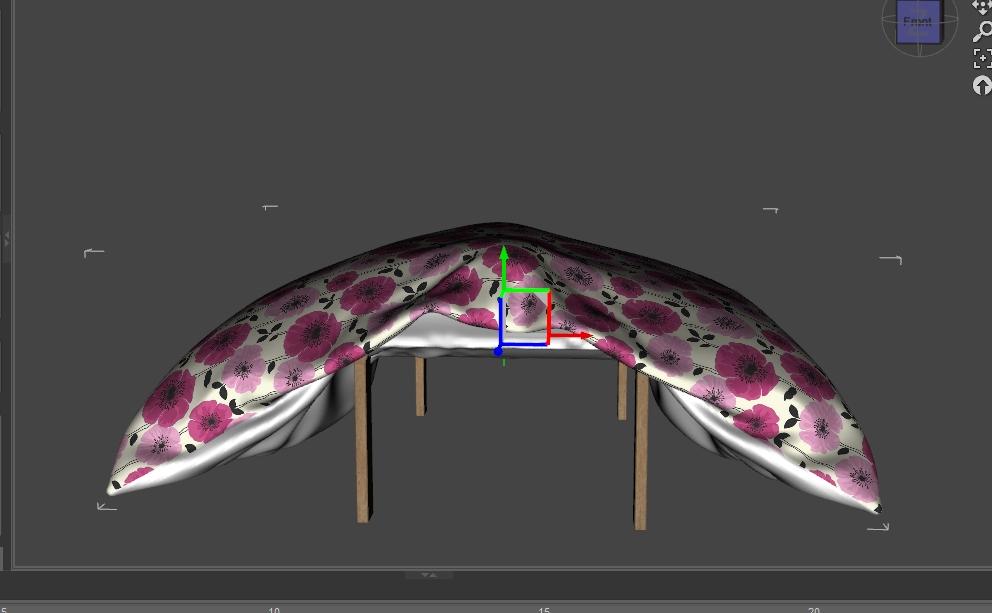Image resolution: width=992 pixels, height=613 pixels.
Task: Expand the bottom pane handle arrows
Action: pos(428,575)
